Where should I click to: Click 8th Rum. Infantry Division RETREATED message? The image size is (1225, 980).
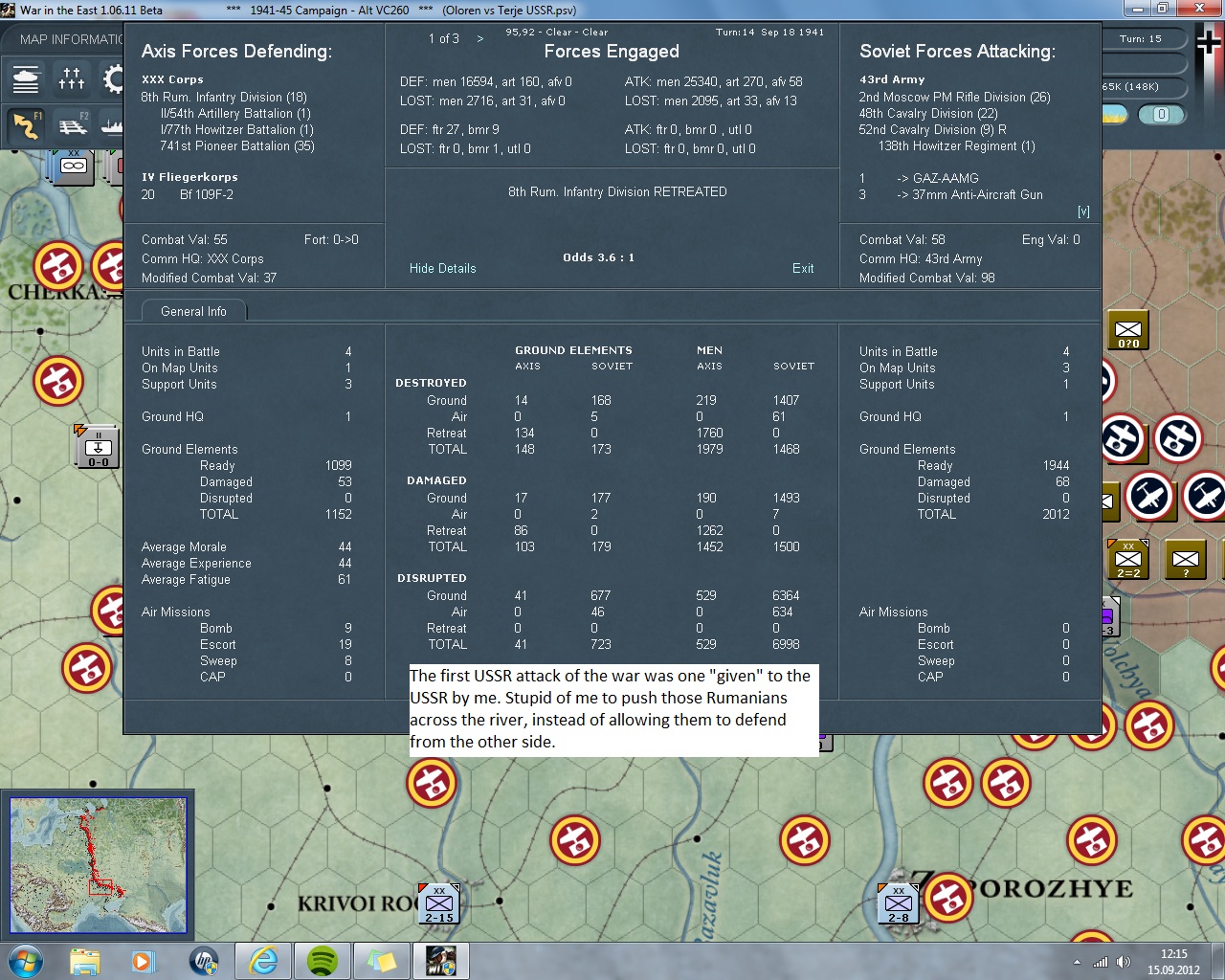point(617,192)
